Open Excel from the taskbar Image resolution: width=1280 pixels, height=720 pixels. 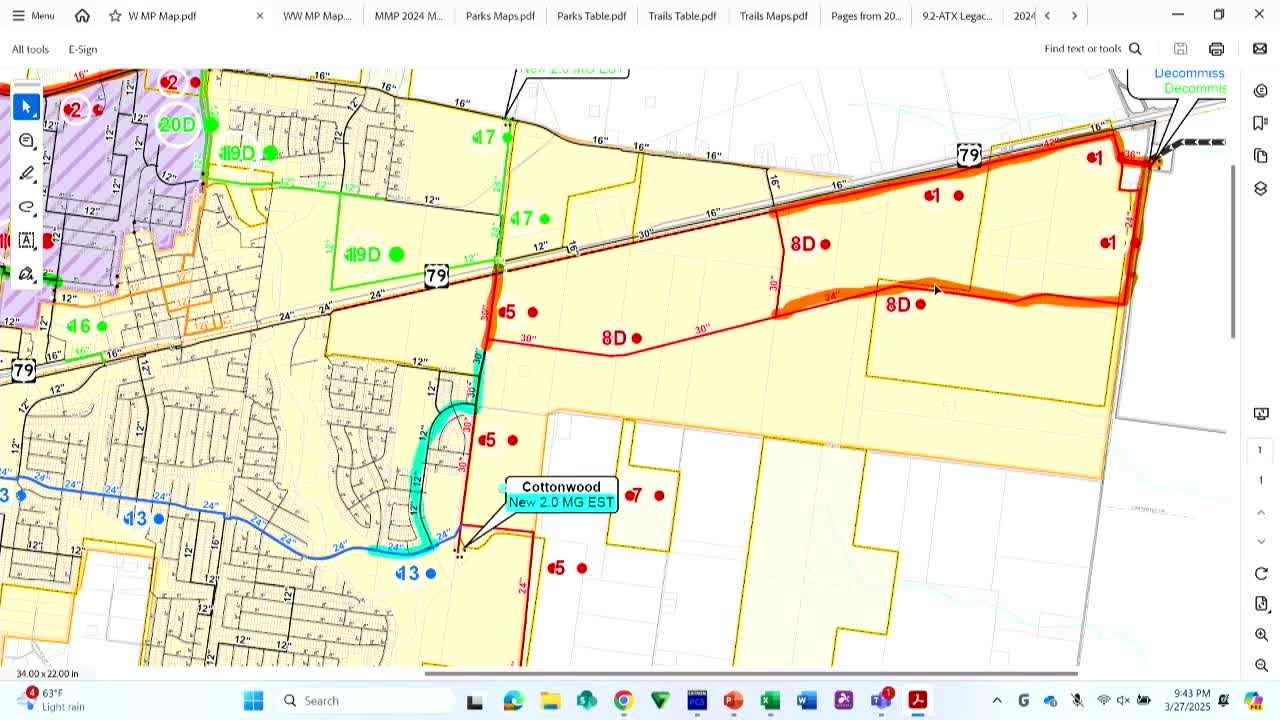click(x=770, y=701)
